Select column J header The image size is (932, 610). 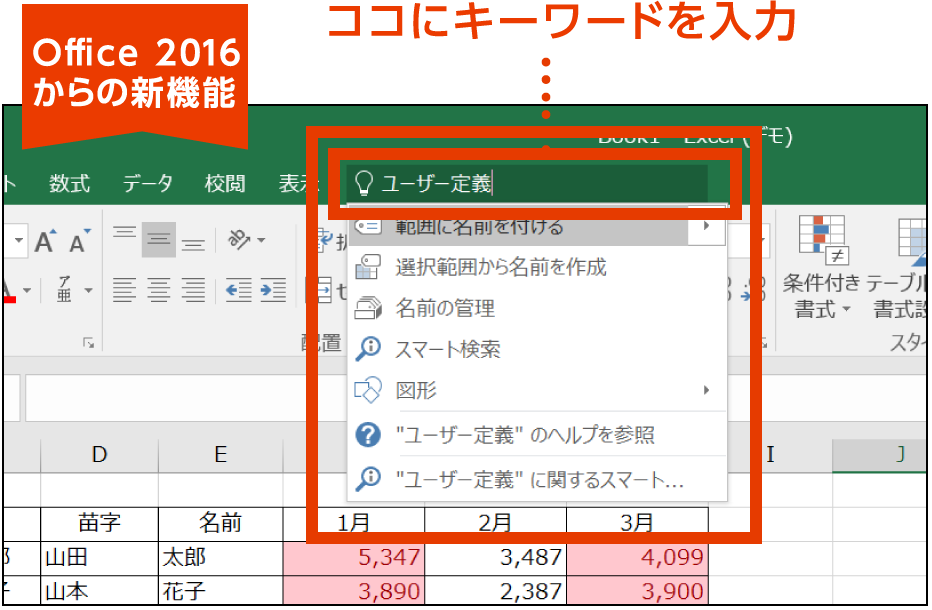(879, 455)
